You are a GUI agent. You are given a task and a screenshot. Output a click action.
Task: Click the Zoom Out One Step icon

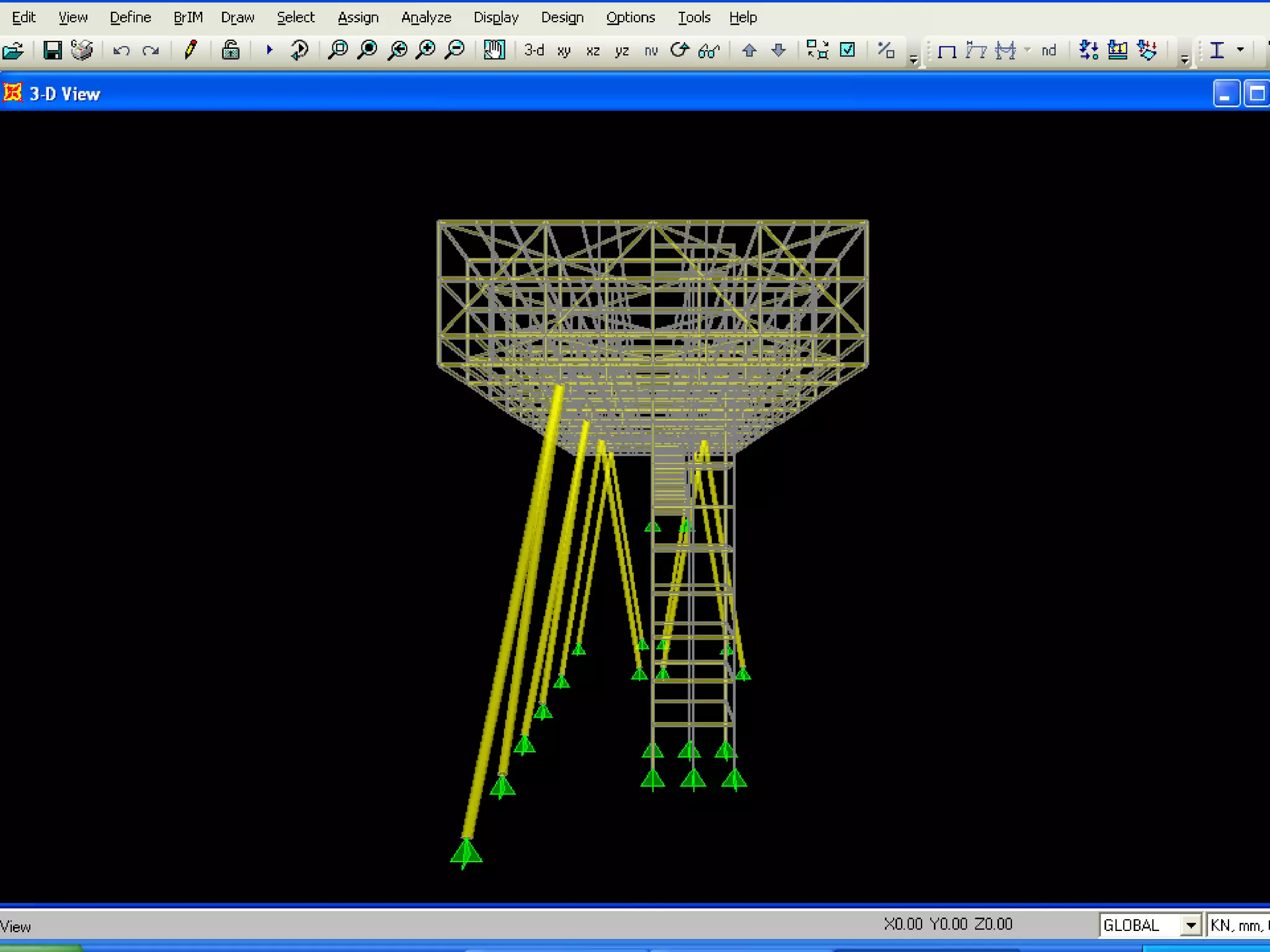[456, 50]
